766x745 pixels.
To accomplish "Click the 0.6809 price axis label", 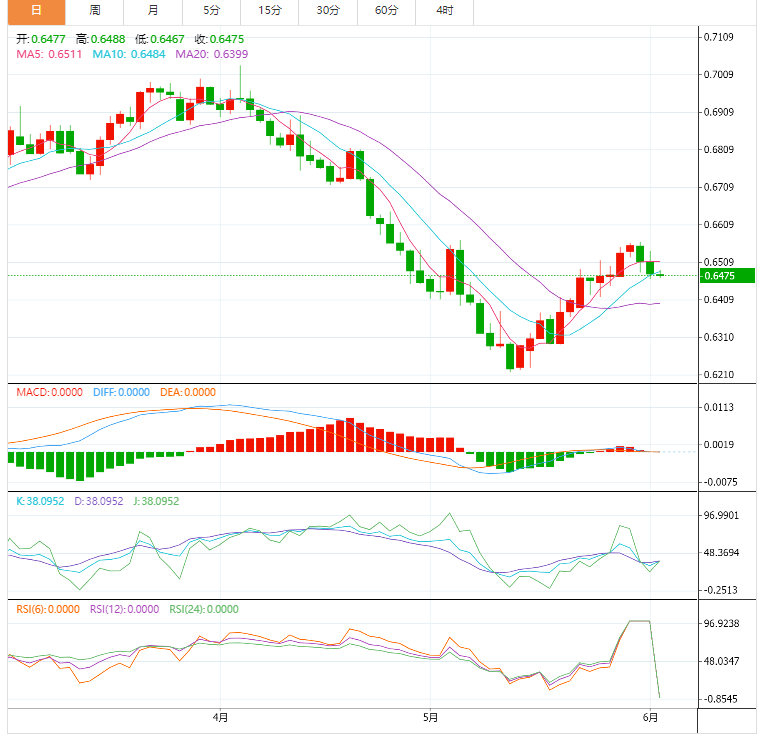I will click(719, 149).
